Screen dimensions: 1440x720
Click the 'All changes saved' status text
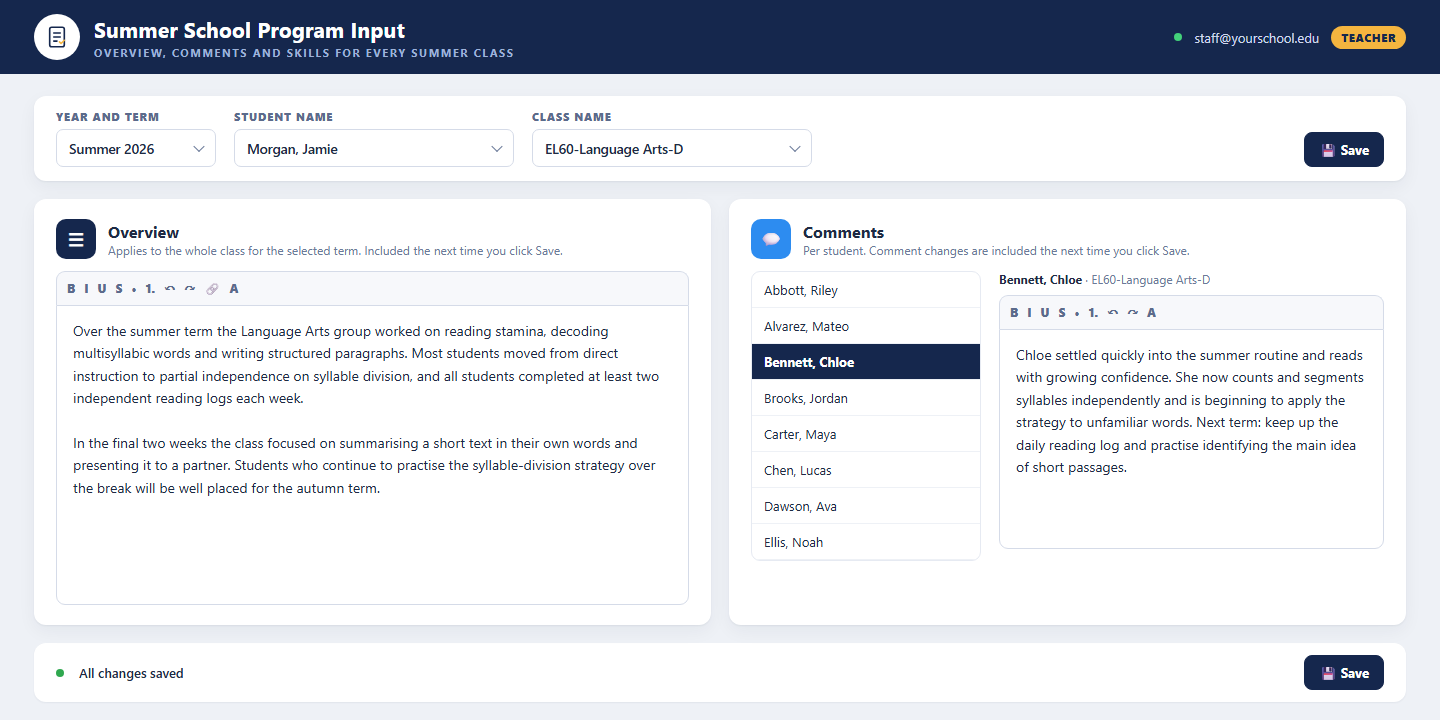coord(131,674)
